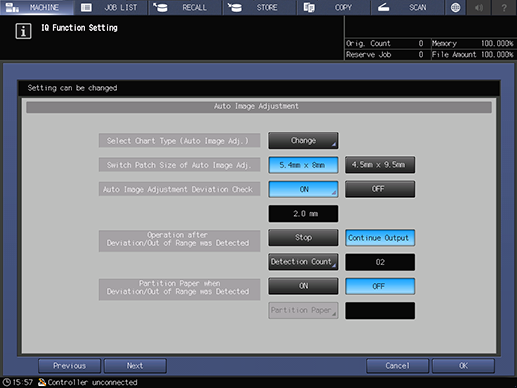Turn Deviation Check ON
Viewport: 517px width, 388px height.
click(x=303, y=189)
